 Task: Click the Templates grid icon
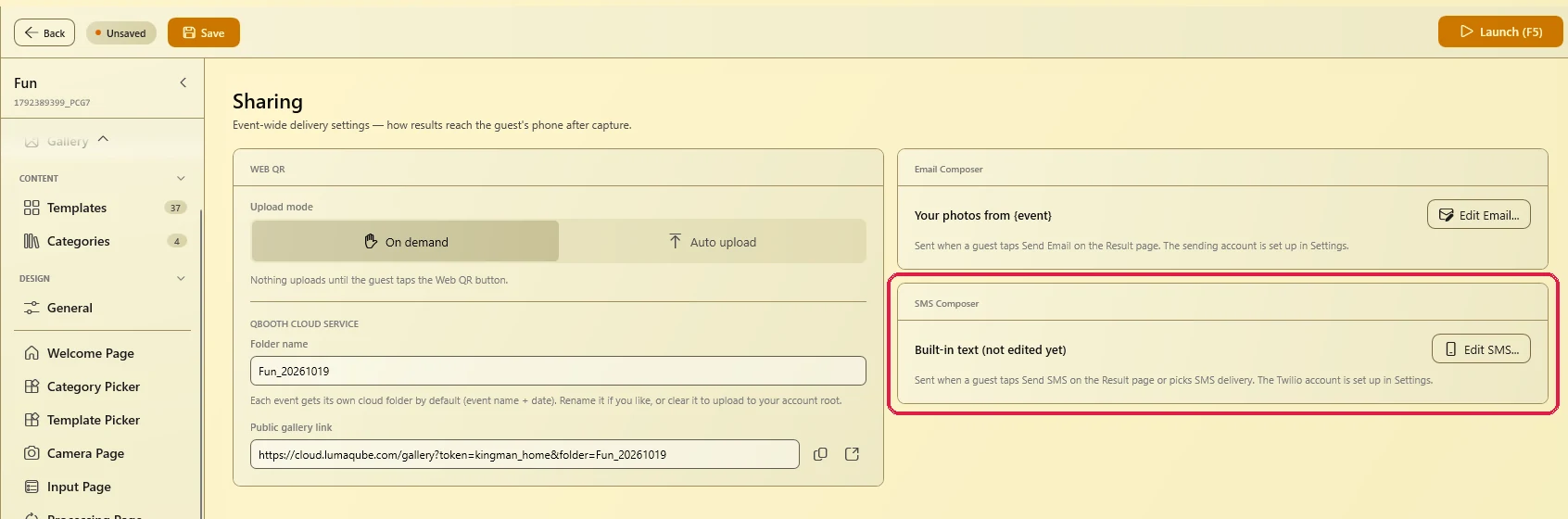pos(32,208)
